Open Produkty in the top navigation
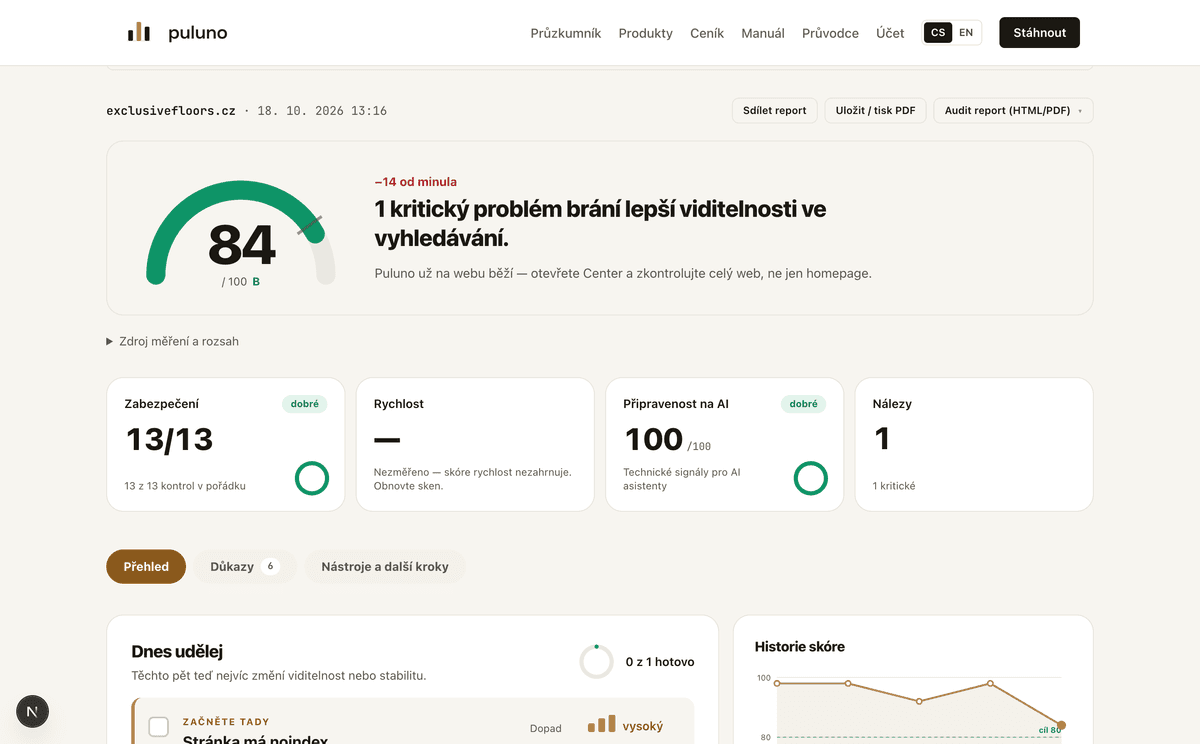Viewport: 1200px width, 744px height. click(x=646, y=33)
